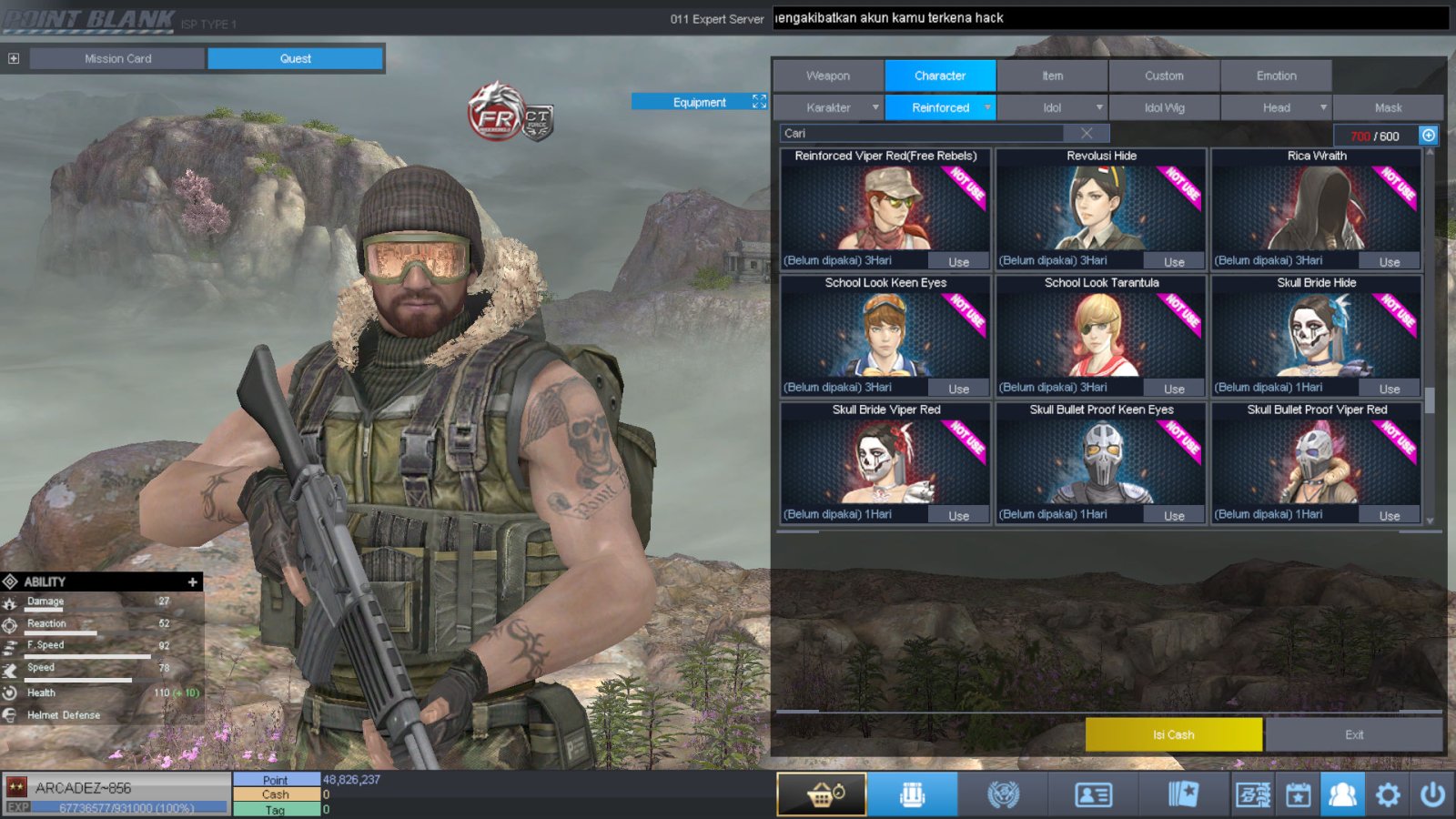This screenshot has width=1456, height=819.
Task: Click the FR team emblem icon
Action: [495, 113]
